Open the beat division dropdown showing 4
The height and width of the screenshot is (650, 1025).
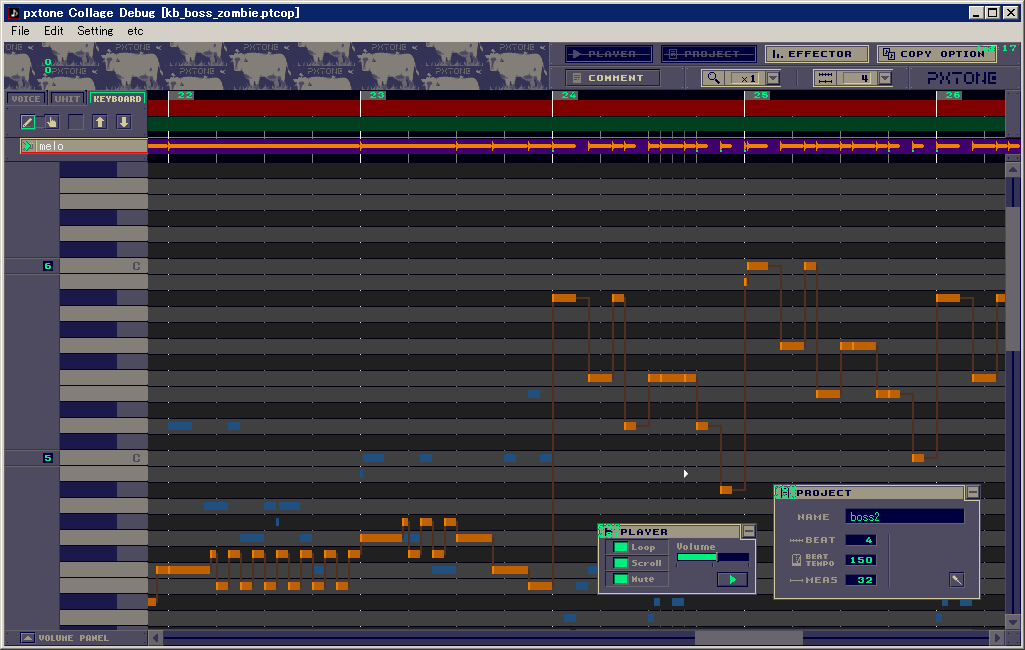click(x=884, y=77)
